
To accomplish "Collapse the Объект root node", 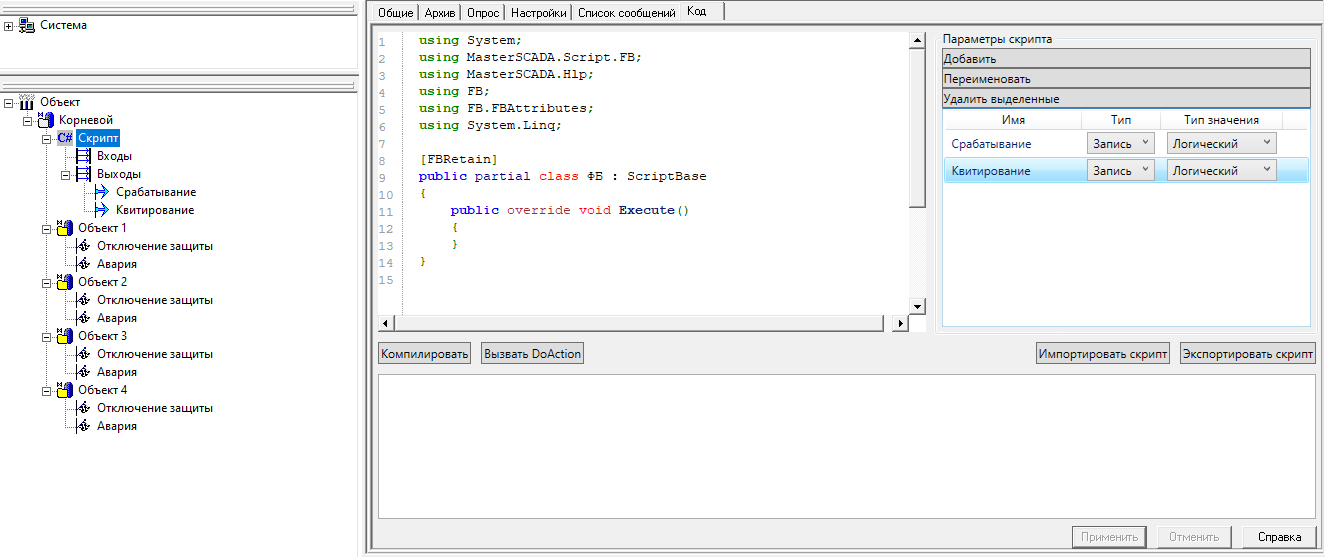I will point(9,102).
